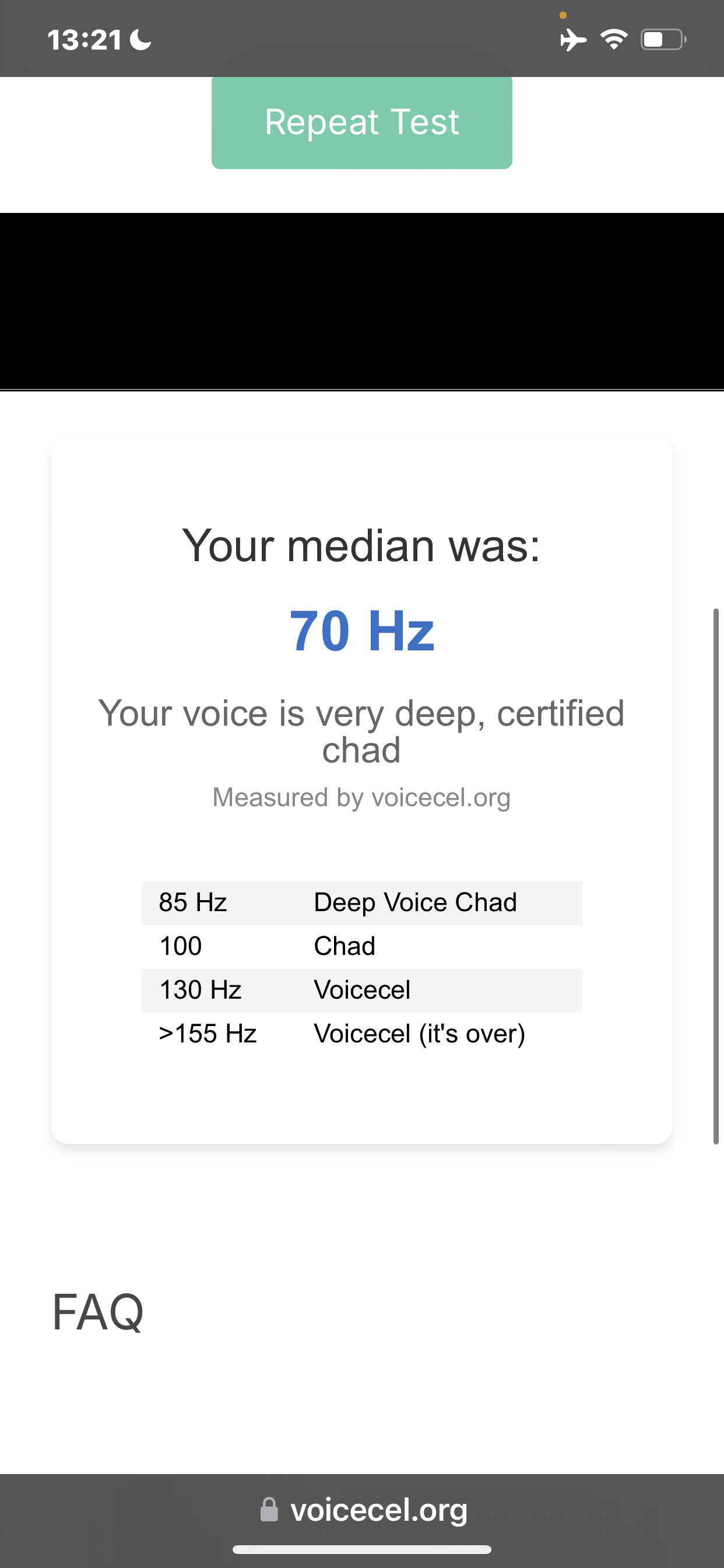Tap the airplane mode status icon
The height and width of the screenshot is (1568, 724).
572,40
